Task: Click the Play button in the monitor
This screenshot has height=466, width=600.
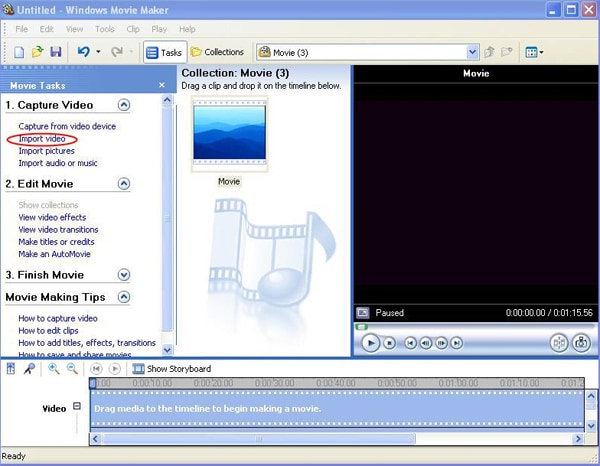Action: click(370, 343)
